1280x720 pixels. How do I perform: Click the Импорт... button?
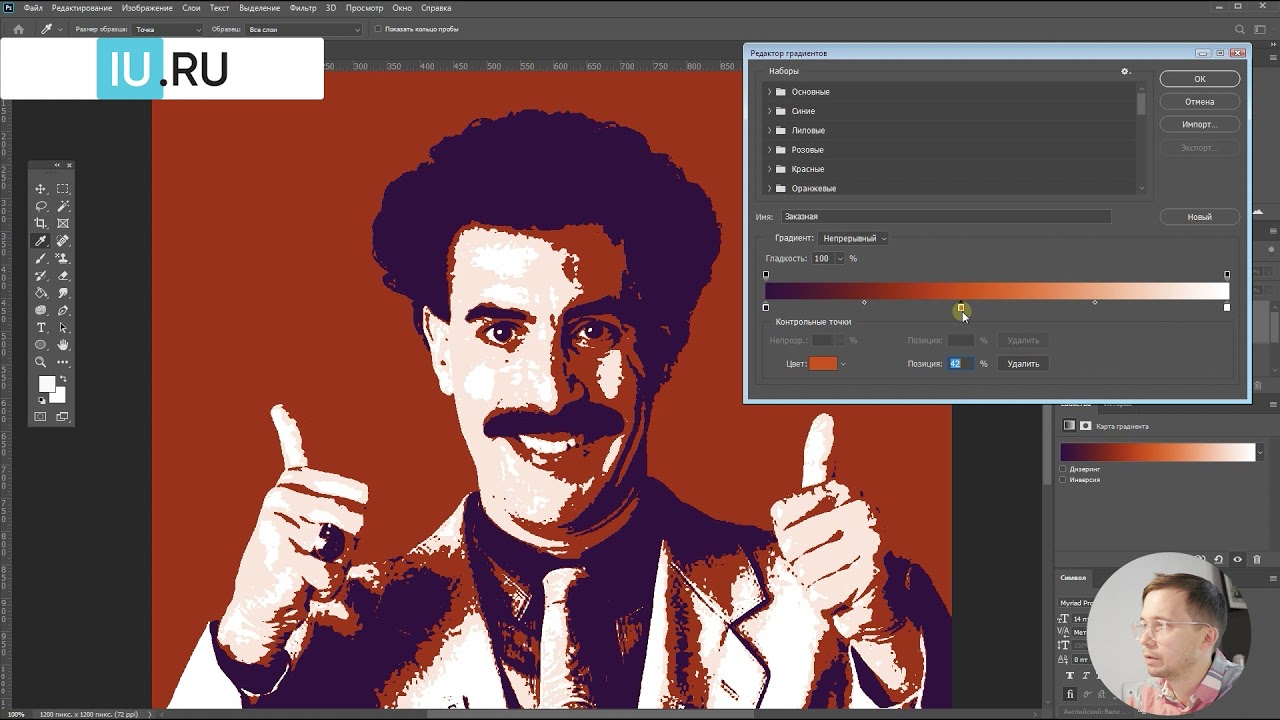(1200, 124)
